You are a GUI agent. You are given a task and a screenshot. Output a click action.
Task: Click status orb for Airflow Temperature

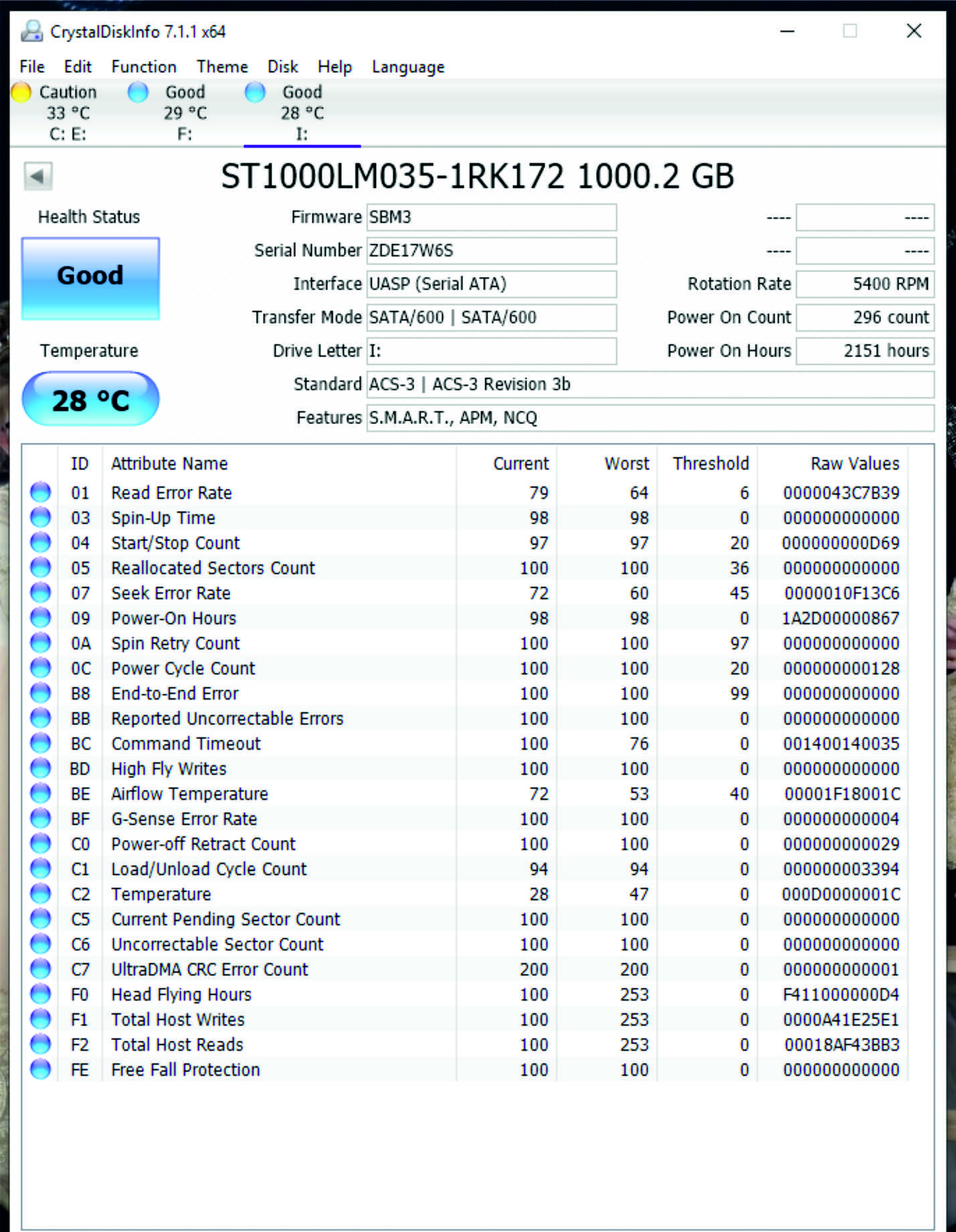pyautogui.click(x=41, y=793)
